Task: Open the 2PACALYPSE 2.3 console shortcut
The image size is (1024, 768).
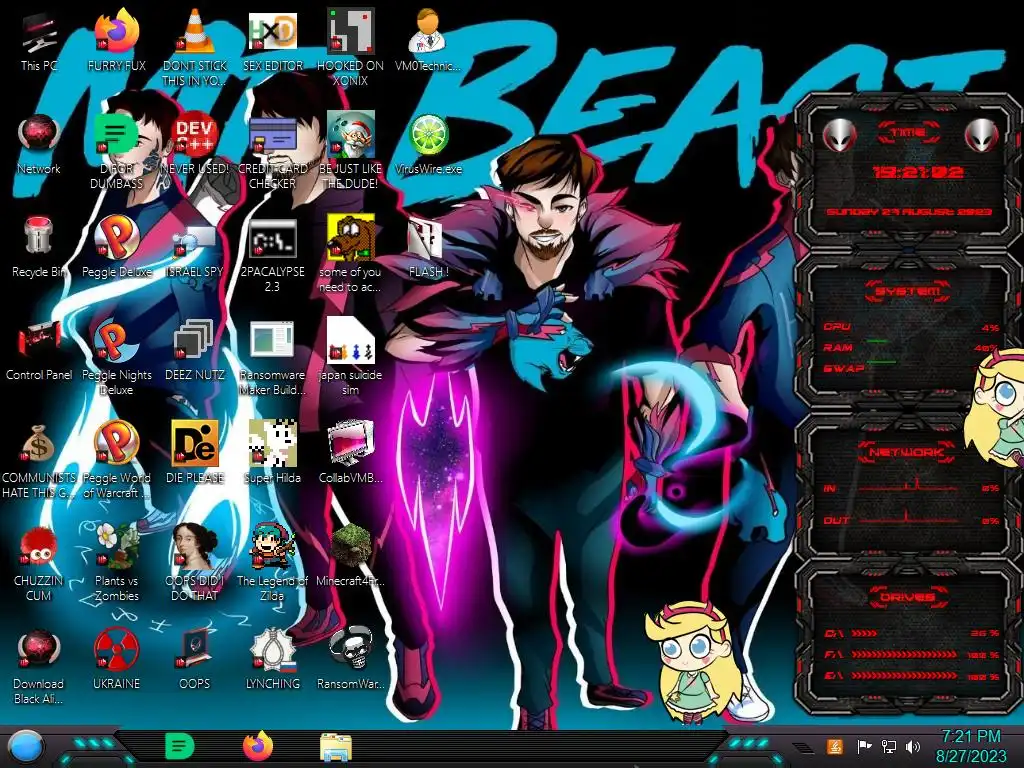Action: coord(272,255)
